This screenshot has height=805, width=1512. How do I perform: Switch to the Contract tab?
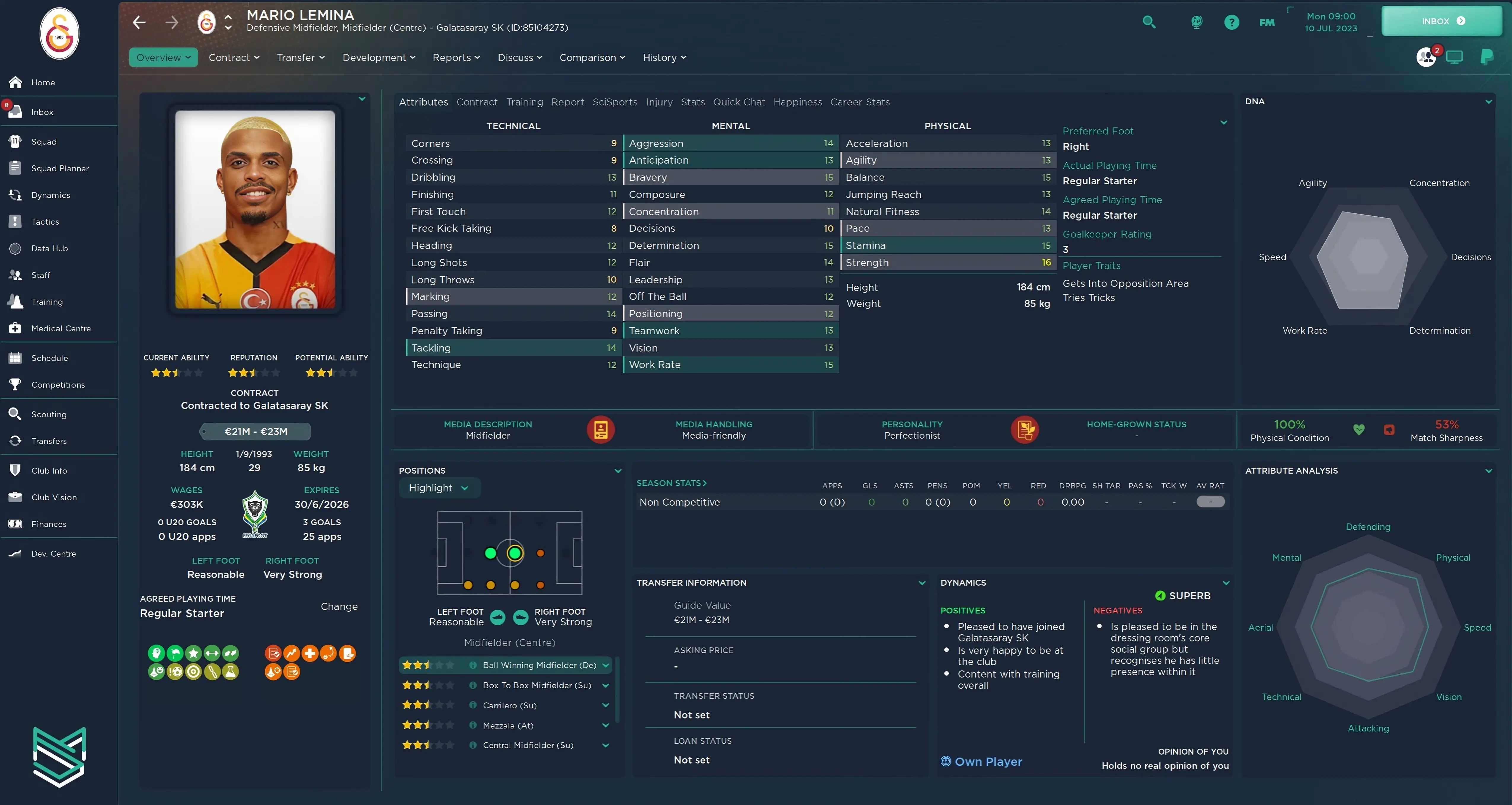(x=477, y=102)
